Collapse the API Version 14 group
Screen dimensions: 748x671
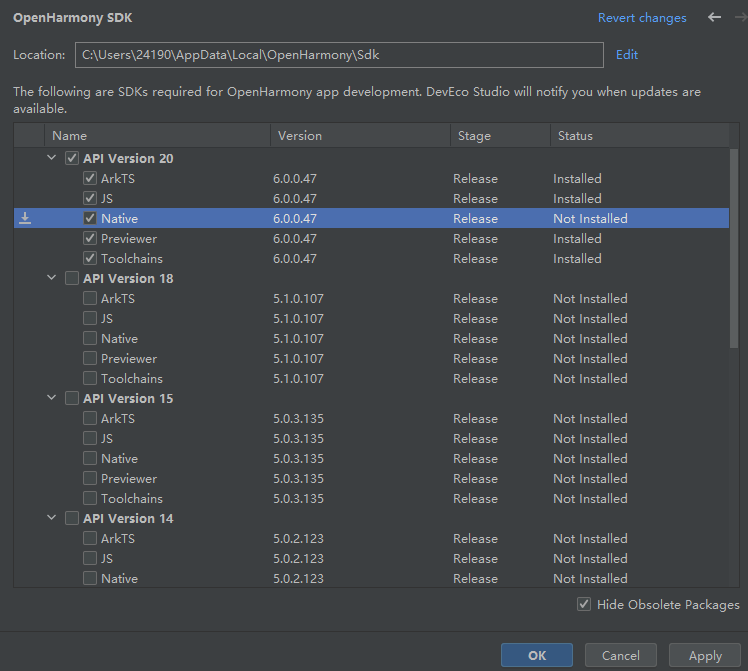coord(52,518)
